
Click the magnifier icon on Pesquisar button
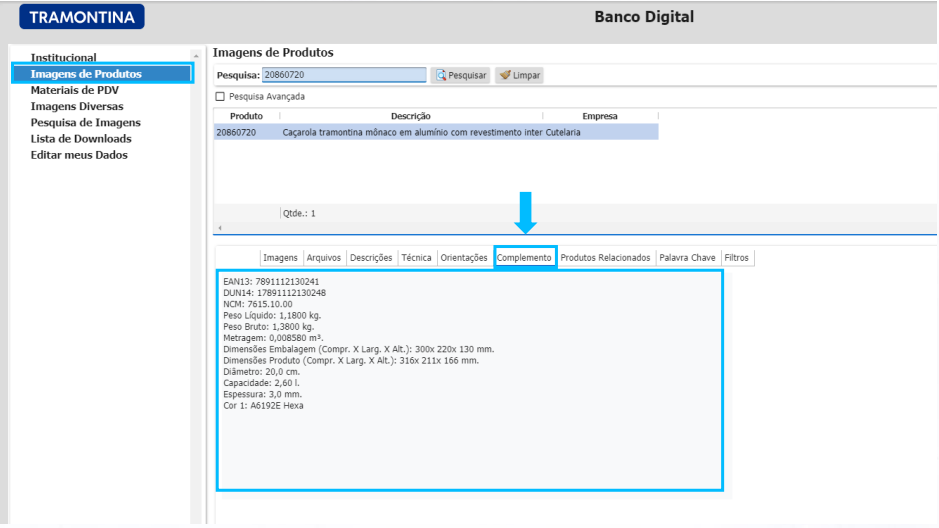441,75
